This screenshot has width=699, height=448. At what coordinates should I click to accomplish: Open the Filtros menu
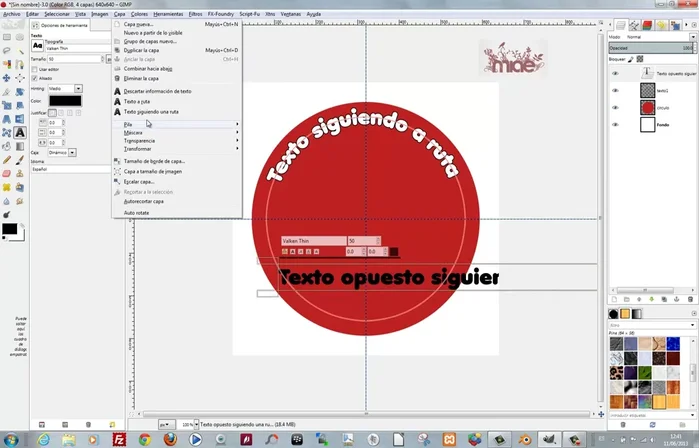pos(194,14)
